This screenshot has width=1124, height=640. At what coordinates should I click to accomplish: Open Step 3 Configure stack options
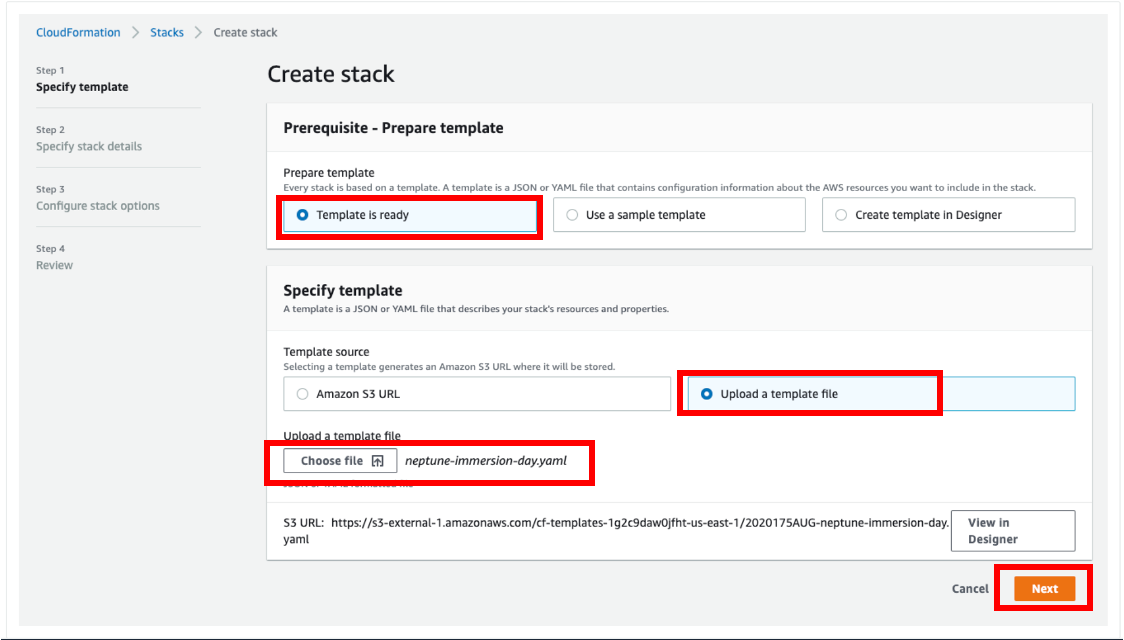click(98, 206)
